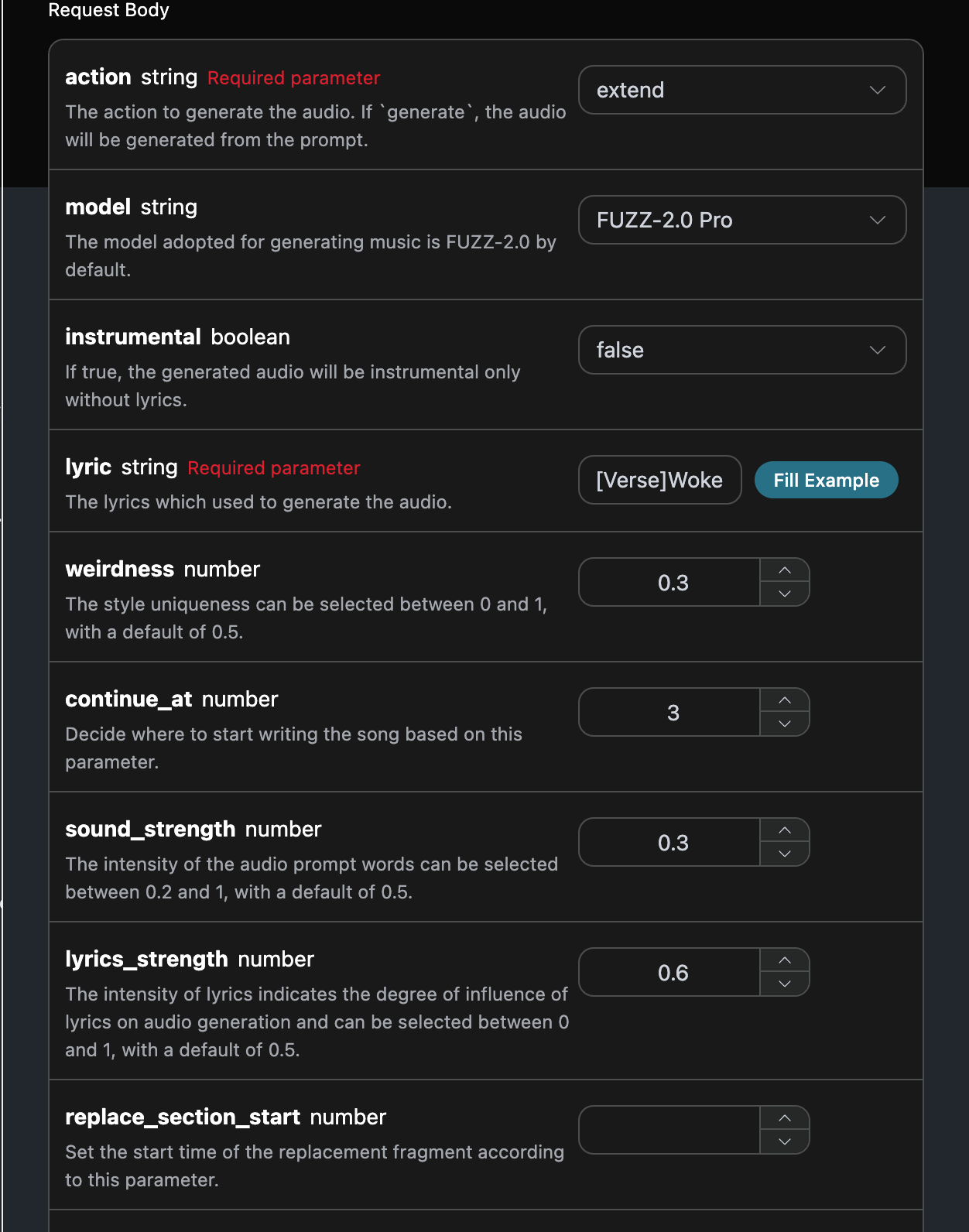969x1232 pixels.
Task: Click the empty replace_section_start field
Action: 670,1130
